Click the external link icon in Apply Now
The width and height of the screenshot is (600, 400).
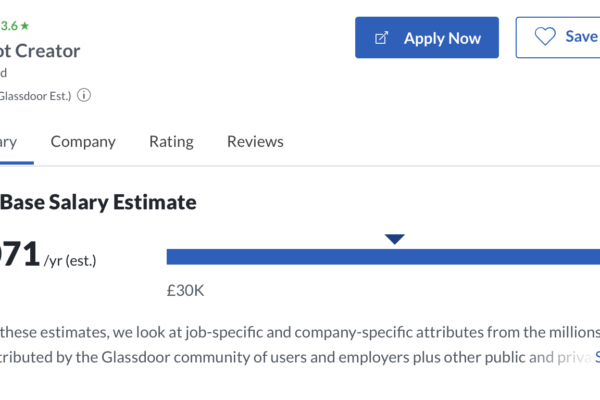pos(381,38)
